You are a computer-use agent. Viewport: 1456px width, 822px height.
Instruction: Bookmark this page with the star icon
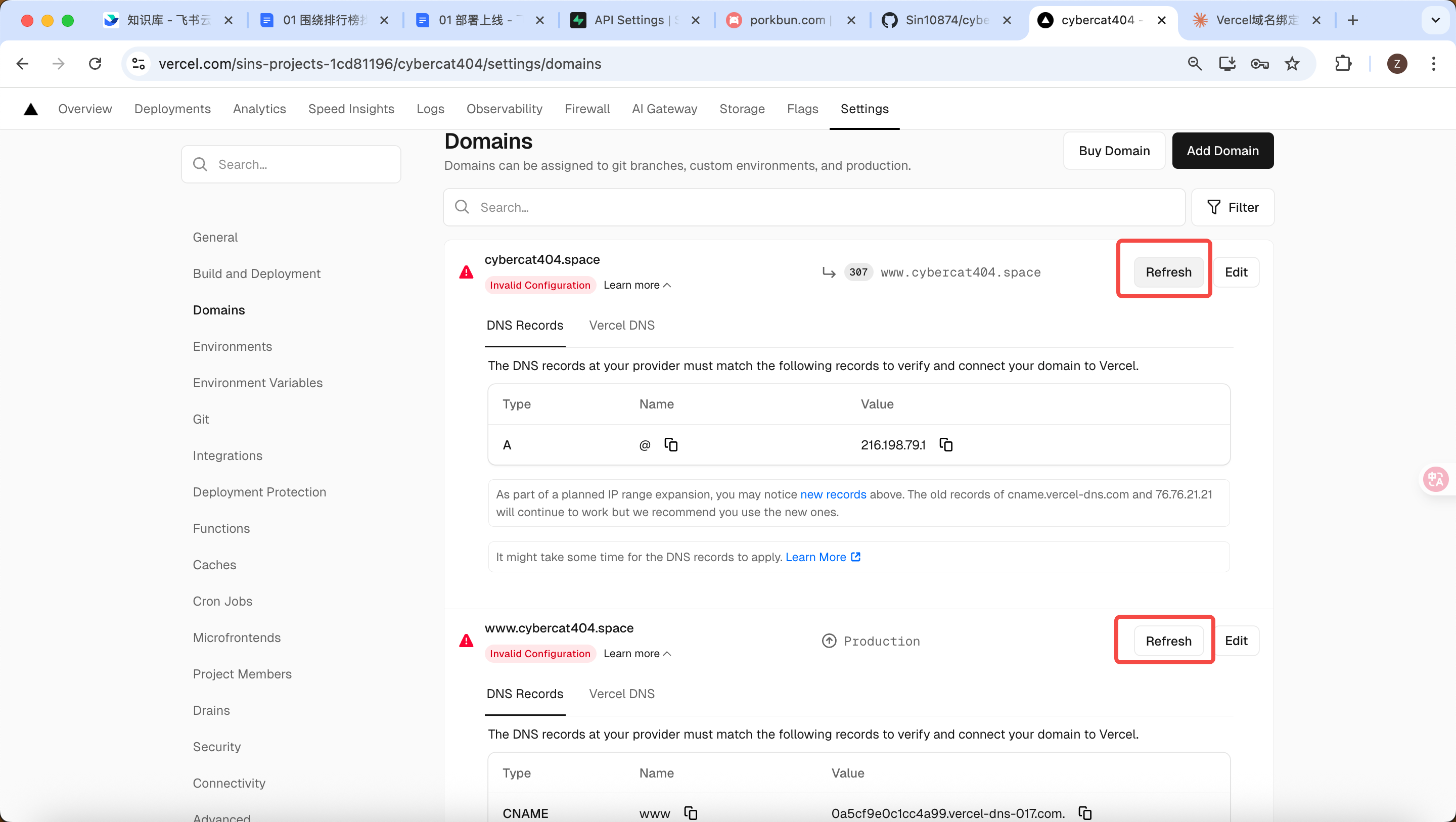(1292, 64)
